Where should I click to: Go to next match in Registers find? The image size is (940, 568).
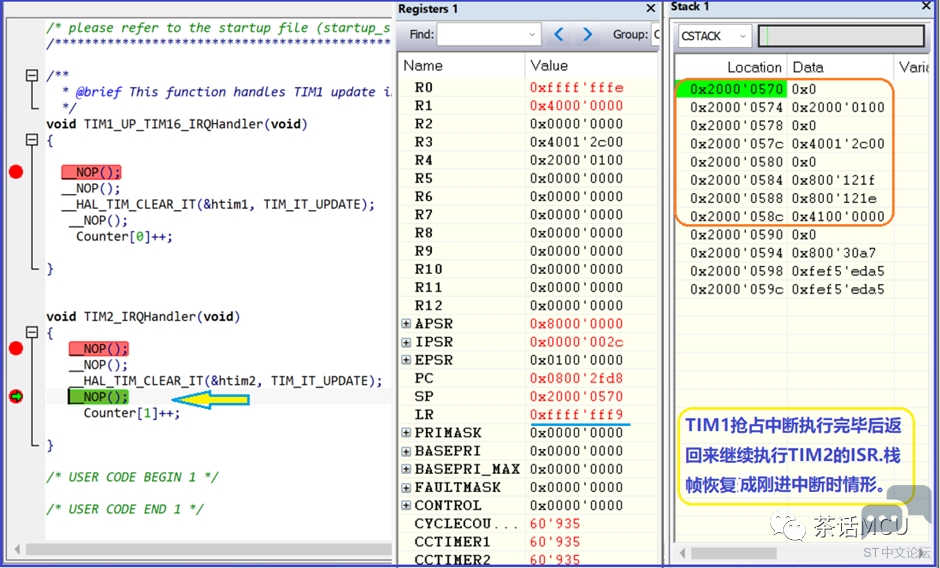[588, 34]
